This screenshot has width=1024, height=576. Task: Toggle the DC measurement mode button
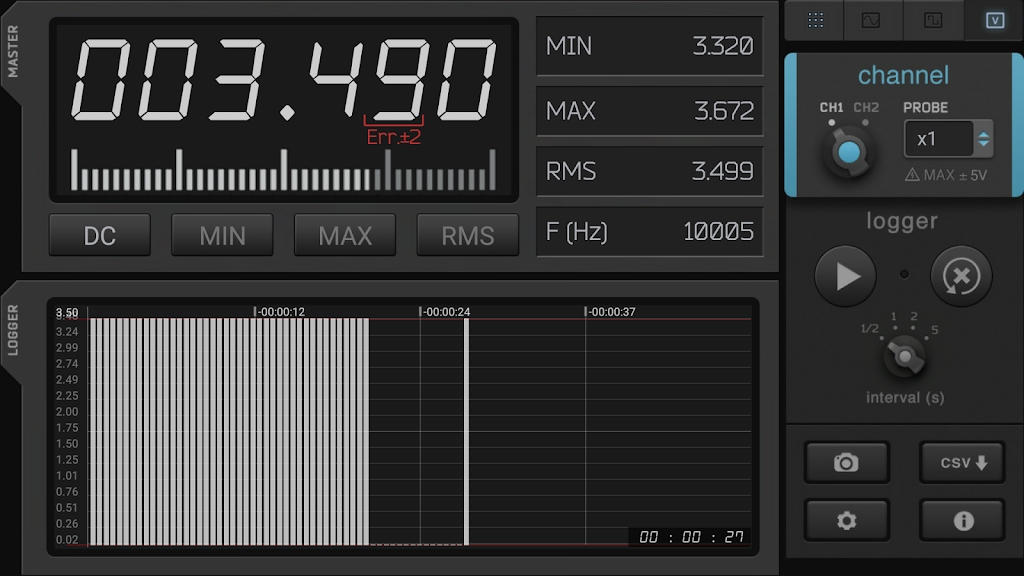coord(100,236)
